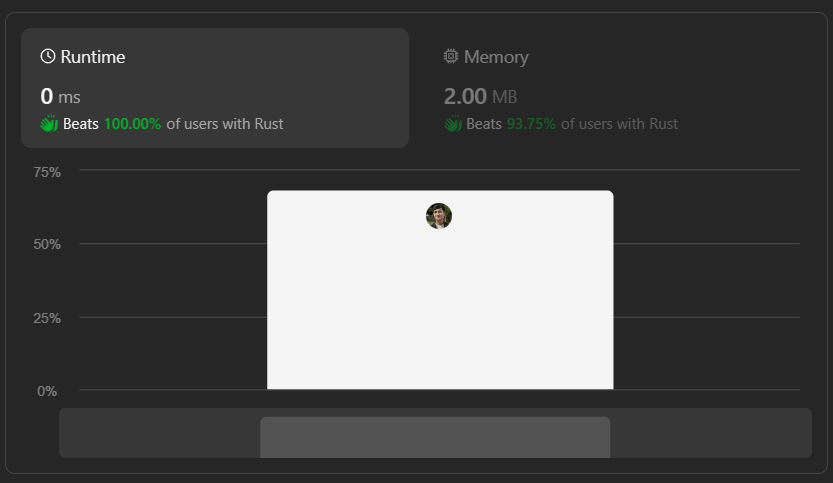Select the Runtime tab label
This screenshot has height=483, width=833.
(93, 57)
